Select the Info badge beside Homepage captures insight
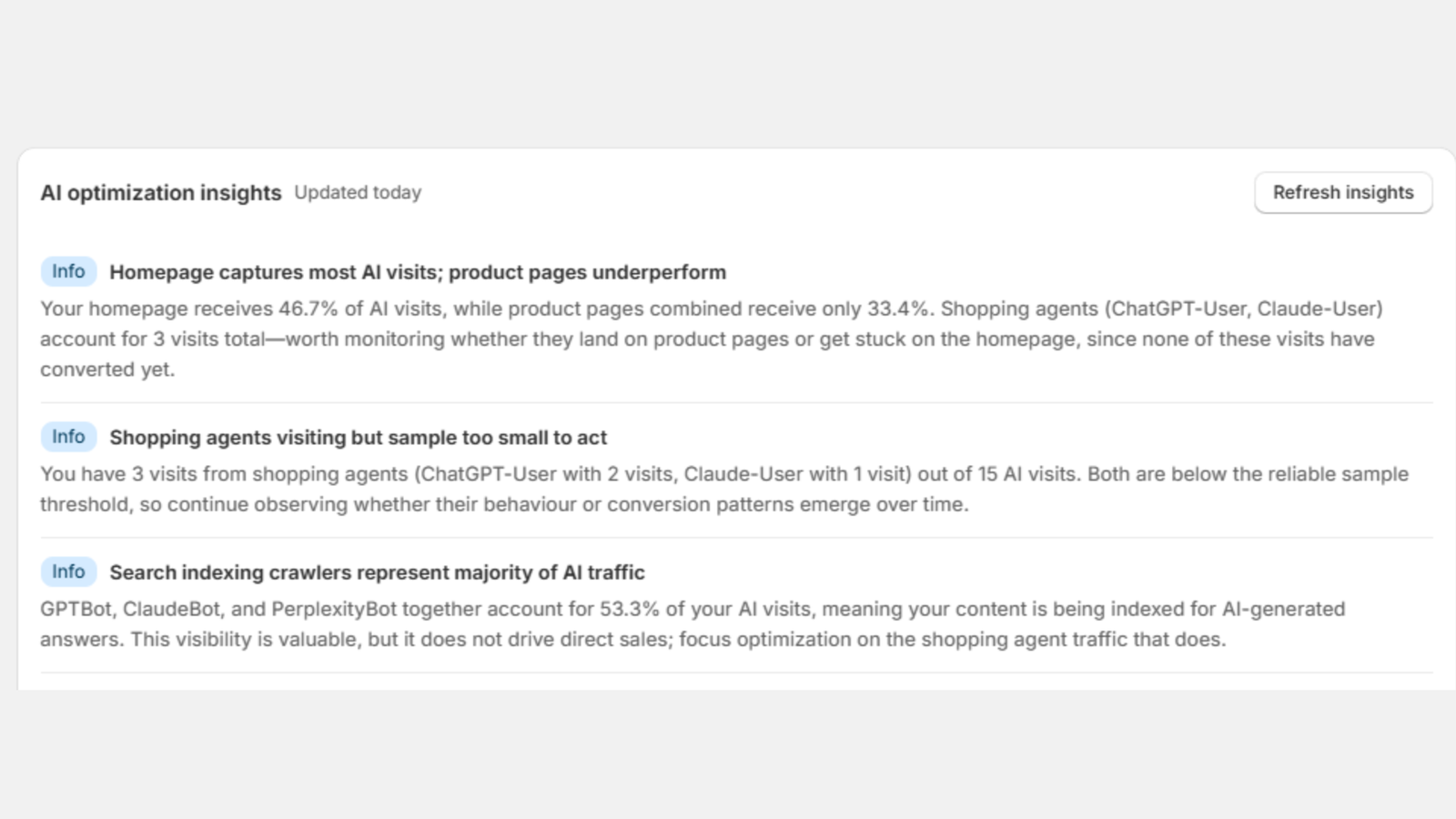The width and height of the screenshot is (1456, 819). click(68, 271)
